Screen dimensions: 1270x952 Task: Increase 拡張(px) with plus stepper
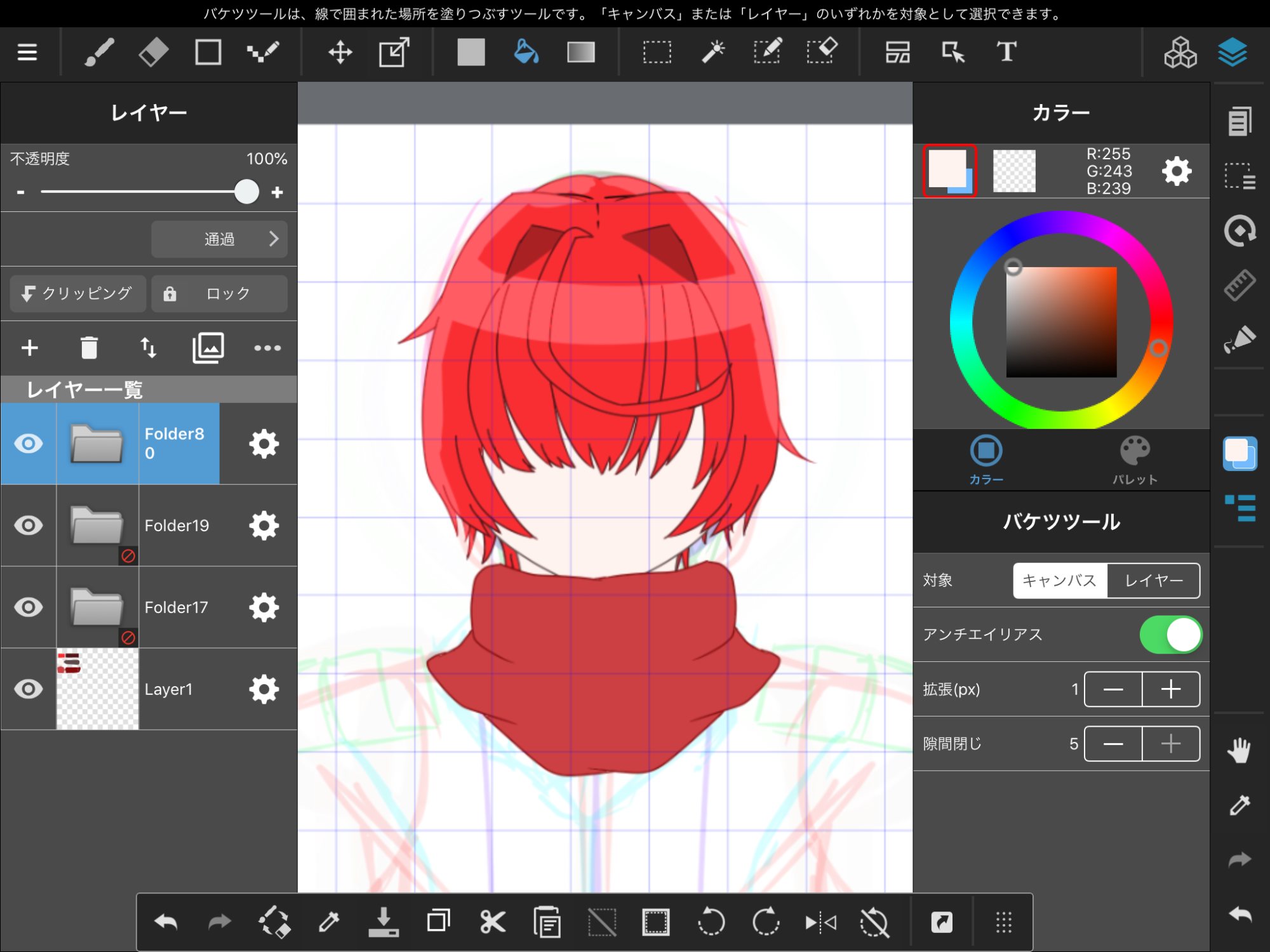[1170, 689]
